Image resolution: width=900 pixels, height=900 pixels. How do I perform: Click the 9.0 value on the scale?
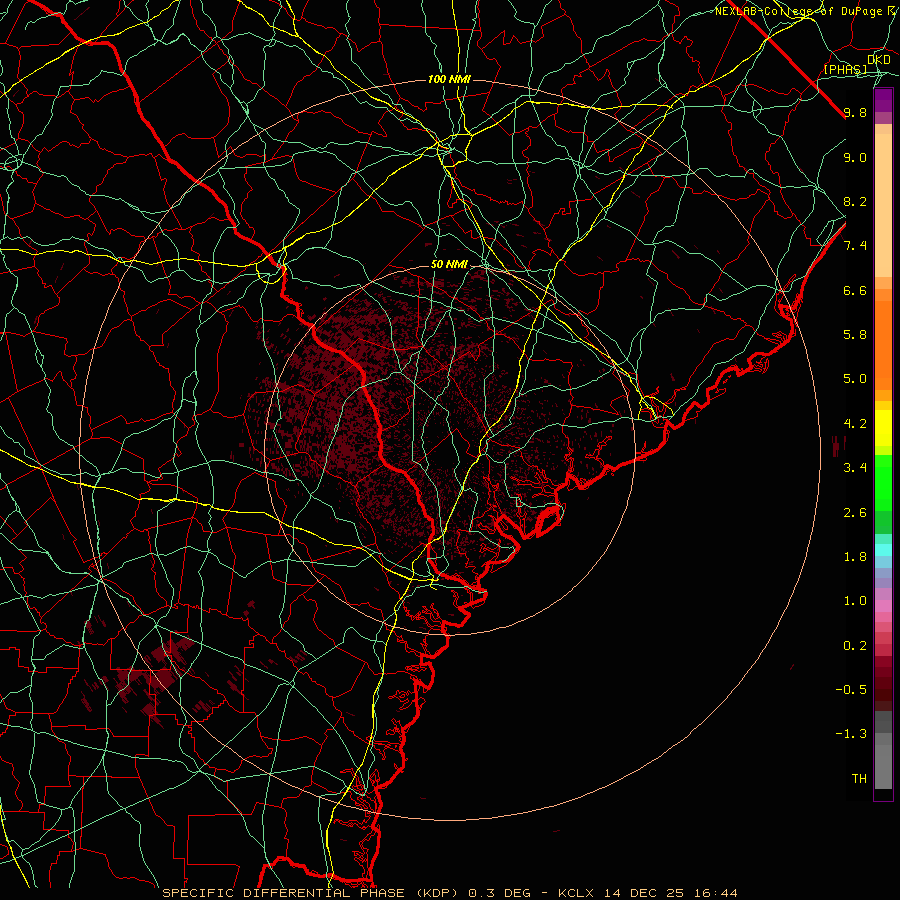point(855,157)
